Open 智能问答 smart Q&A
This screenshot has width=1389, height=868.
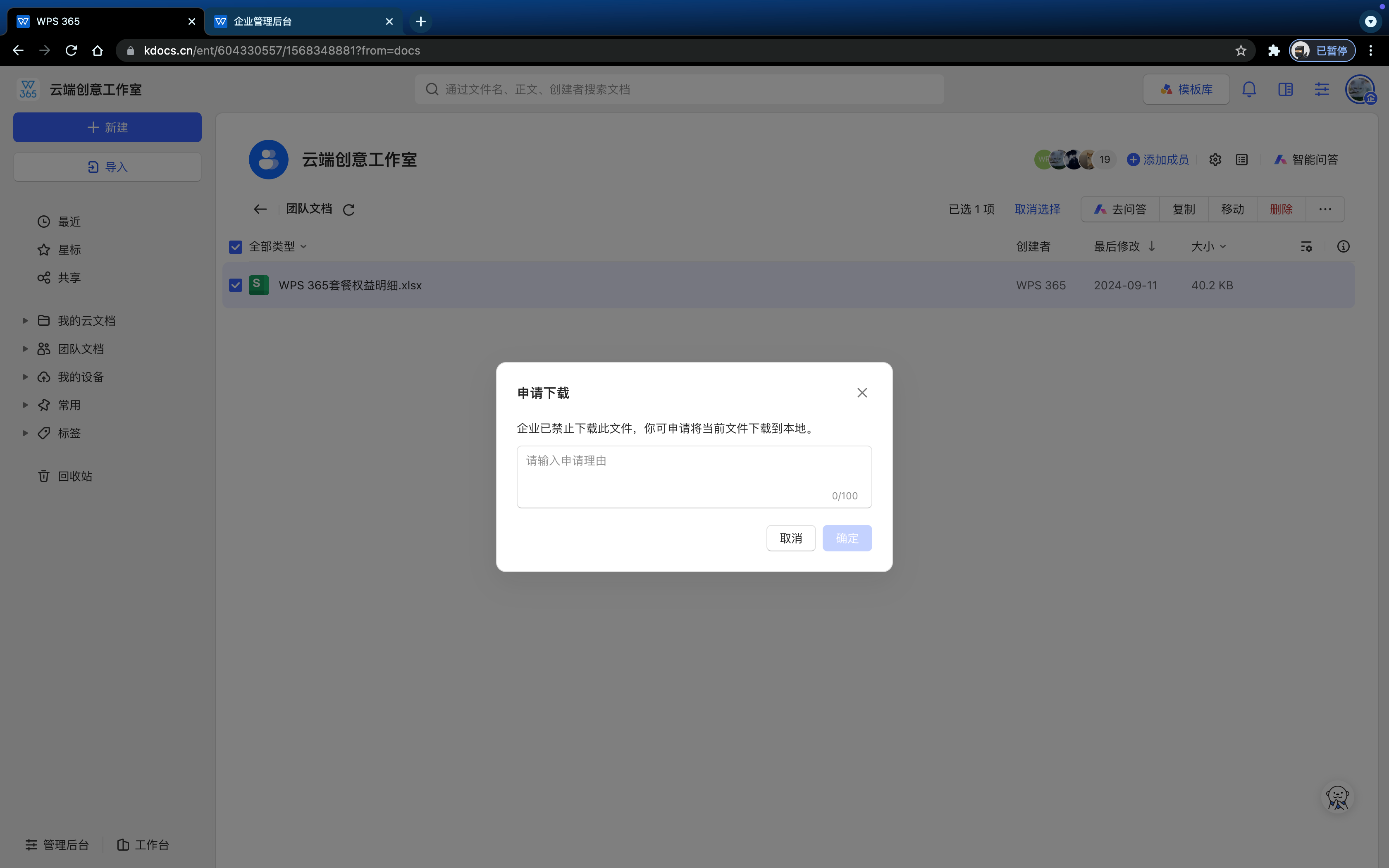(1306, 160)
